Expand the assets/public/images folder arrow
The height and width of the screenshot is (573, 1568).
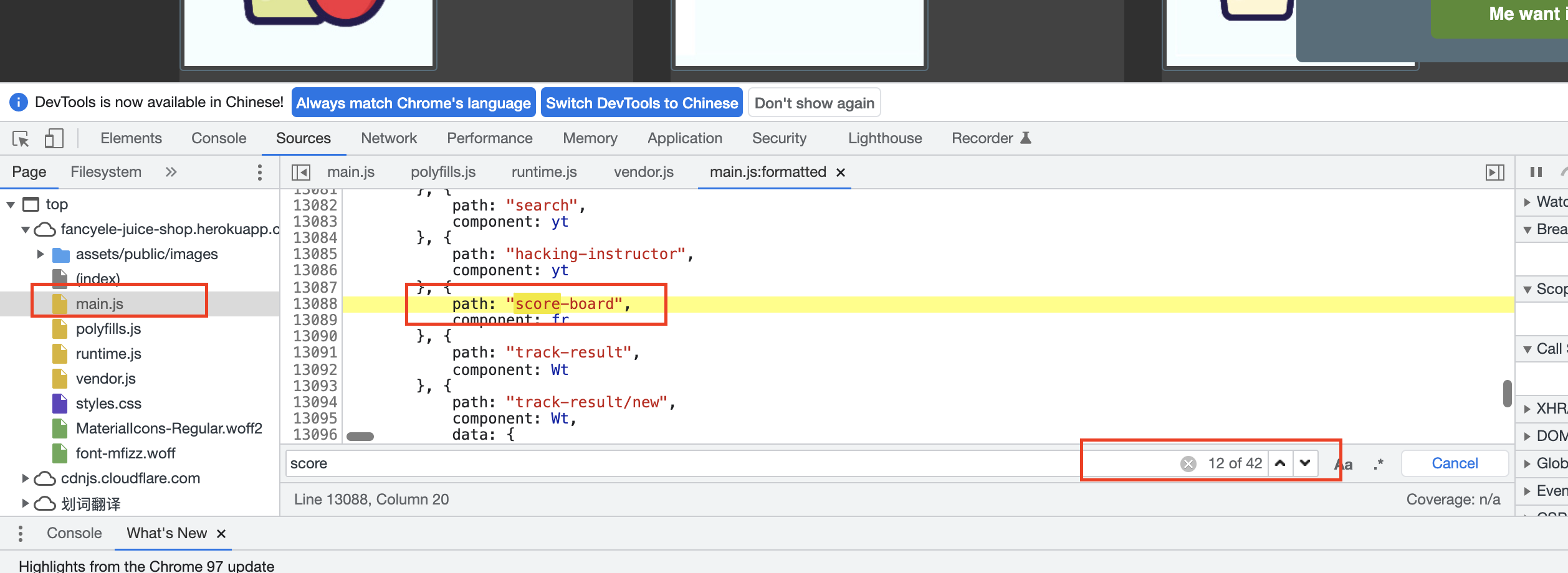click(x=41, y=254)
